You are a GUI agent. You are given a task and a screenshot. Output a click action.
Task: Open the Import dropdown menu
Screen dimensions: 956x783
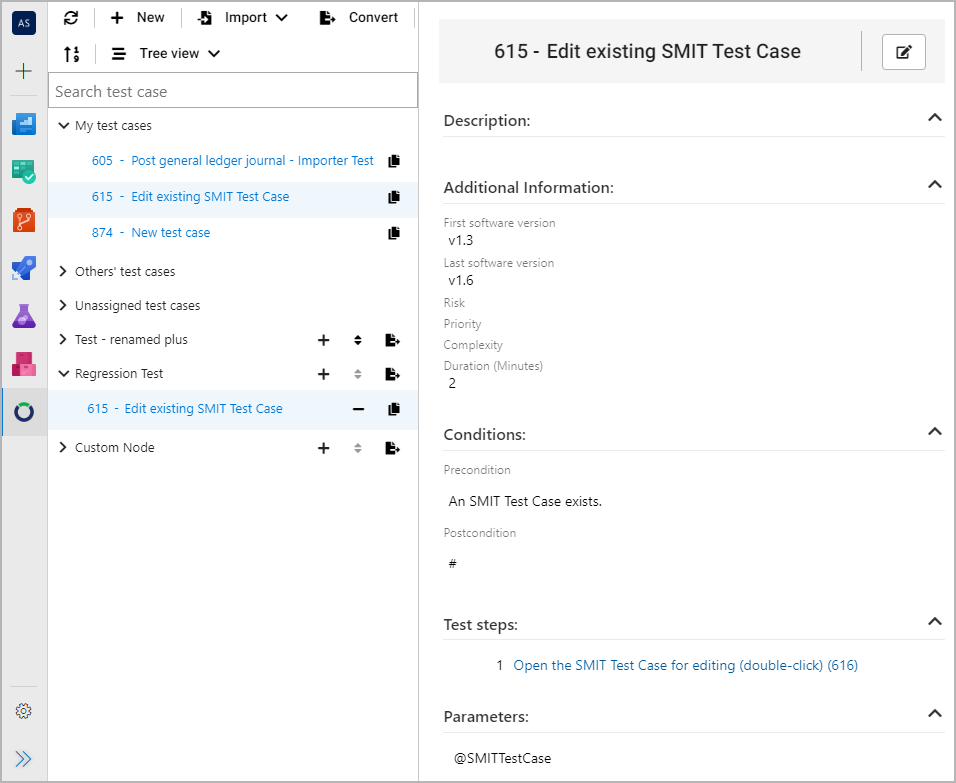pyautogui.click(x=243, y=18)
